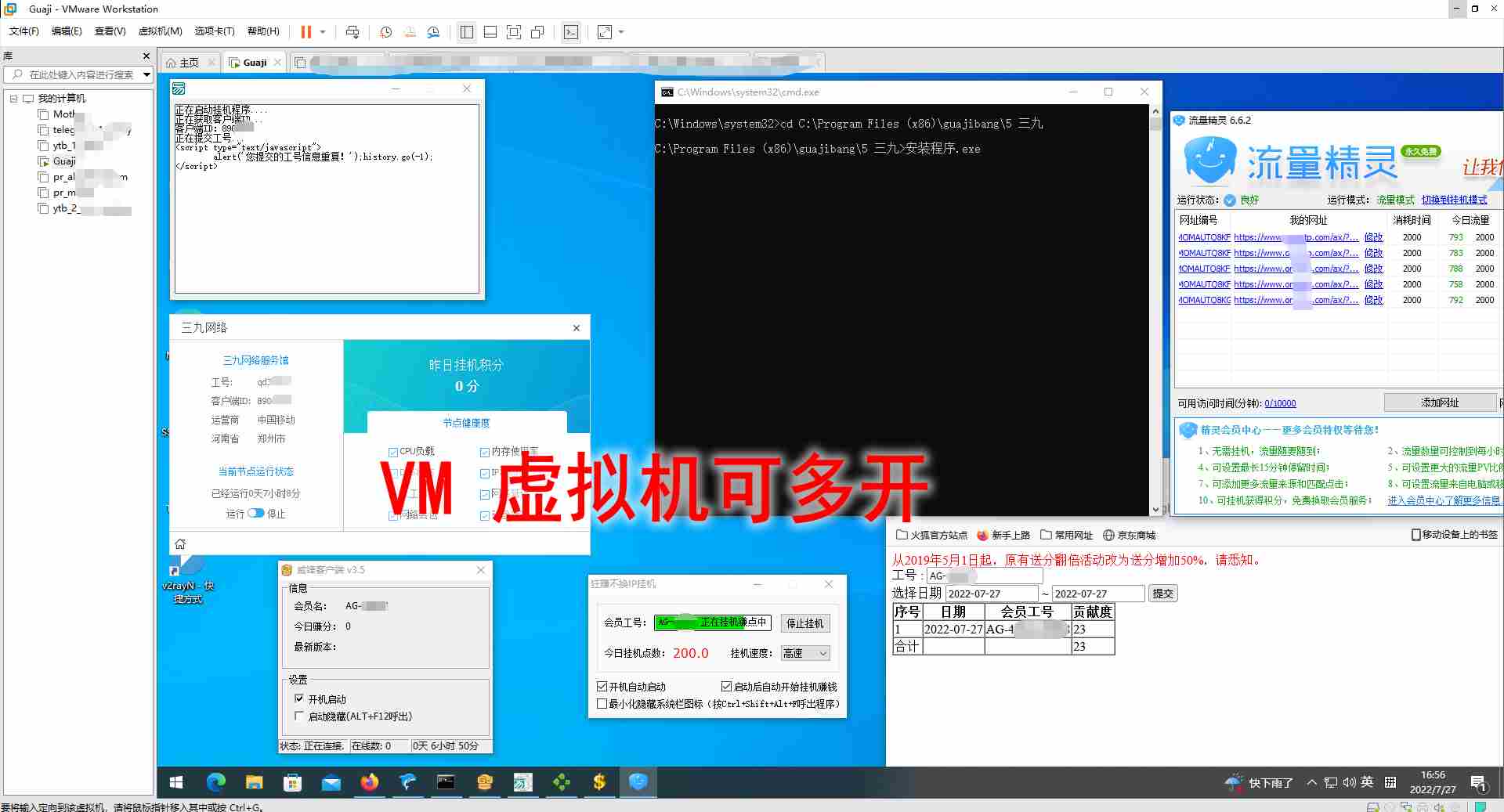Open the 选项卡(T) menu

point(215,31)
